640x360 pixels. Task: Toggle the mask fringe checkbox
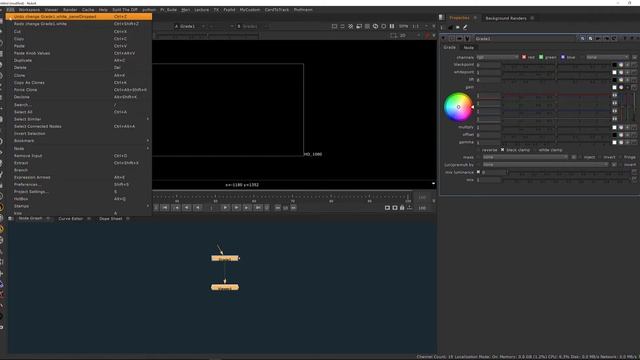coord(620,157)
